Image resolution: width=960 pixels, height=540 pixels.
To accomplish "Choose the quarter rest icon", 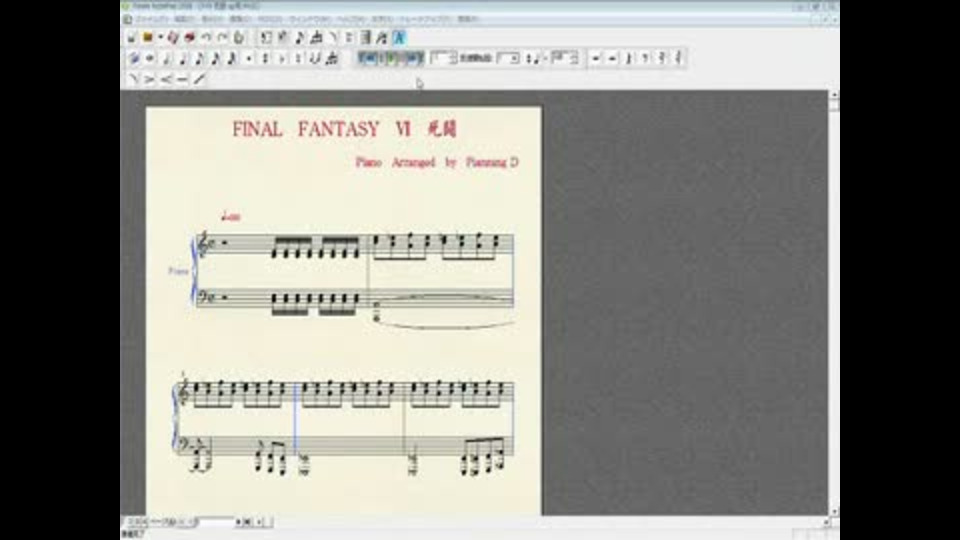I will click(x=629, y=58).
